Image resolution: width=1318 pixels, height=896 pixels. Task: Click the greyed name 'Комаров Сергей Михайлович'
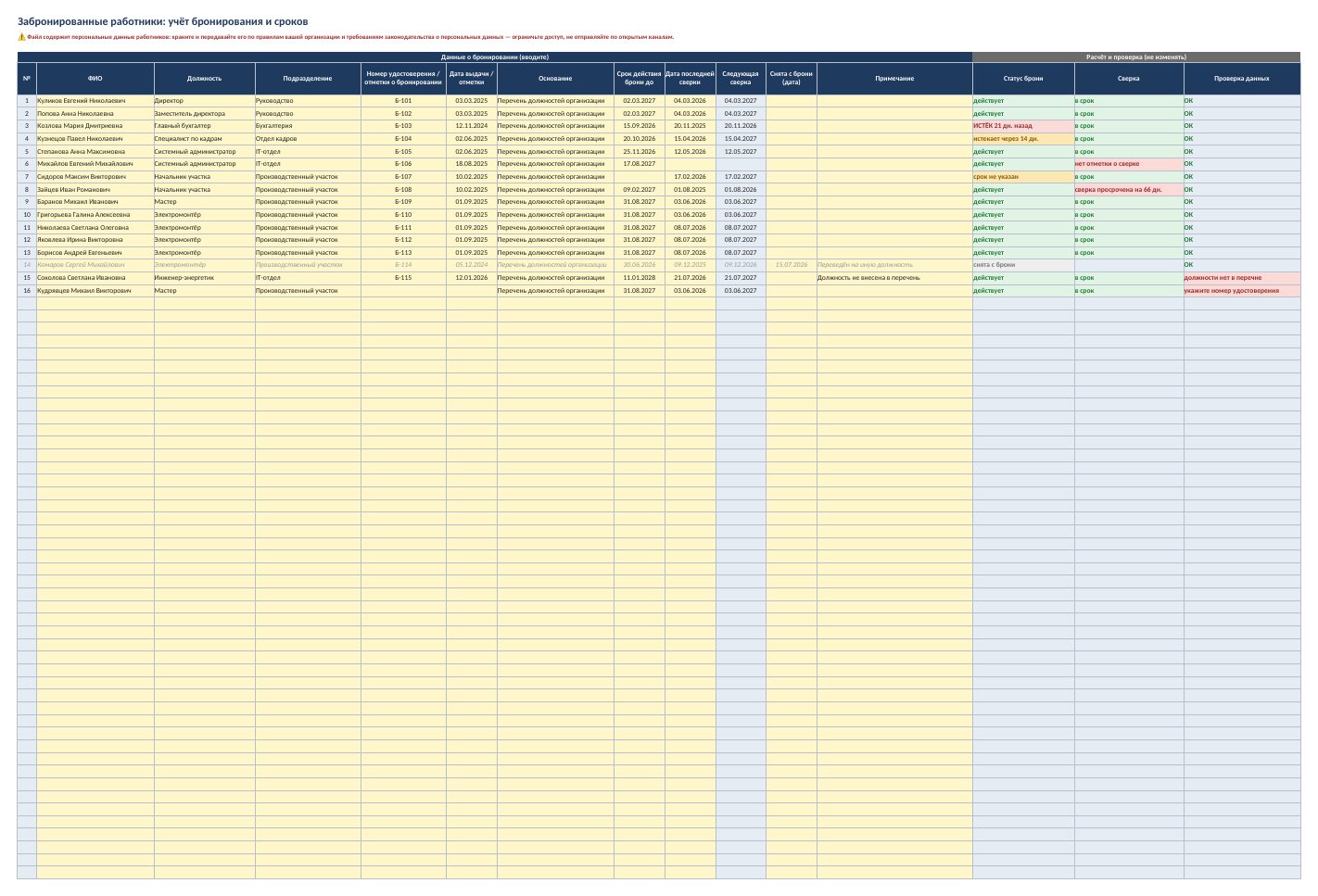point(95,265)
